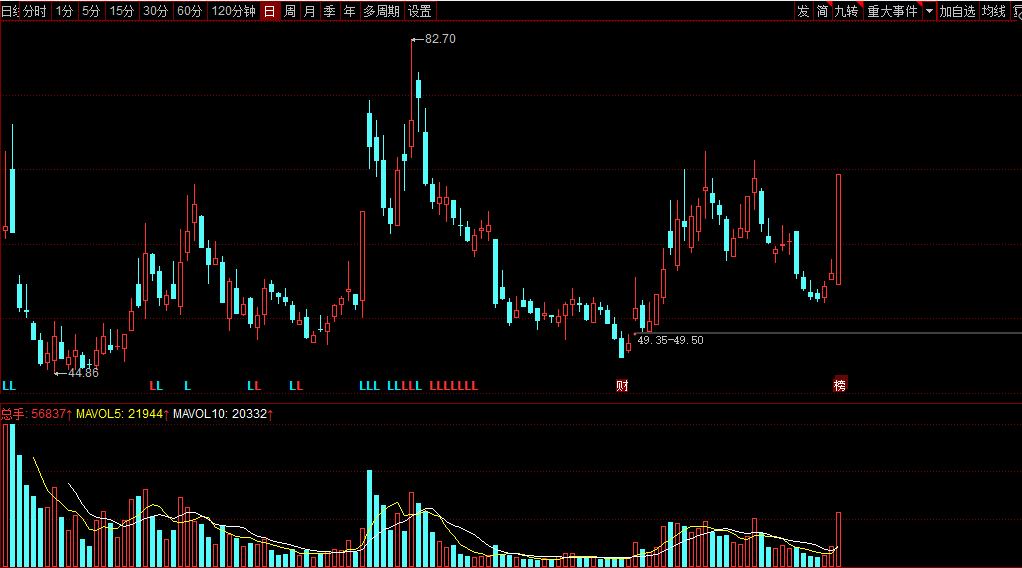The width and height of the screenshot is (1022, 568).
Task: Select the 15分 period tab
Action: pyautogui.click(x=122, y=11)
